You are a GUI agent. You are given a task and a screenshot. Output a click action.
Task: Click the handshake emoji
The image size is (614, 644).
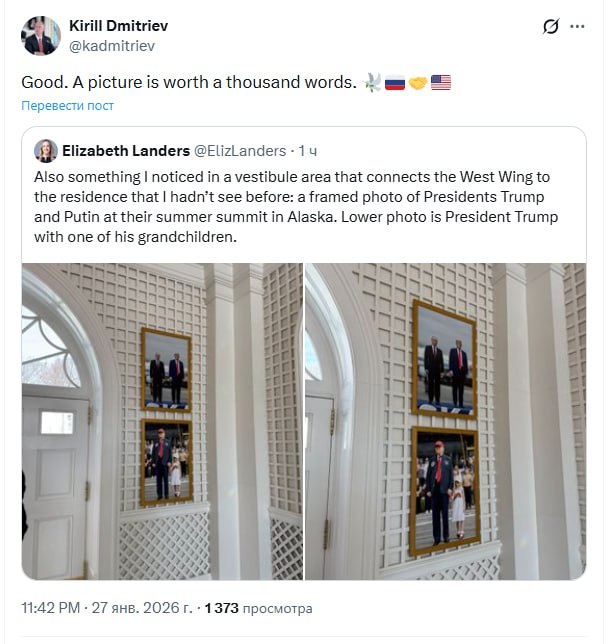[x=418, y=83]
